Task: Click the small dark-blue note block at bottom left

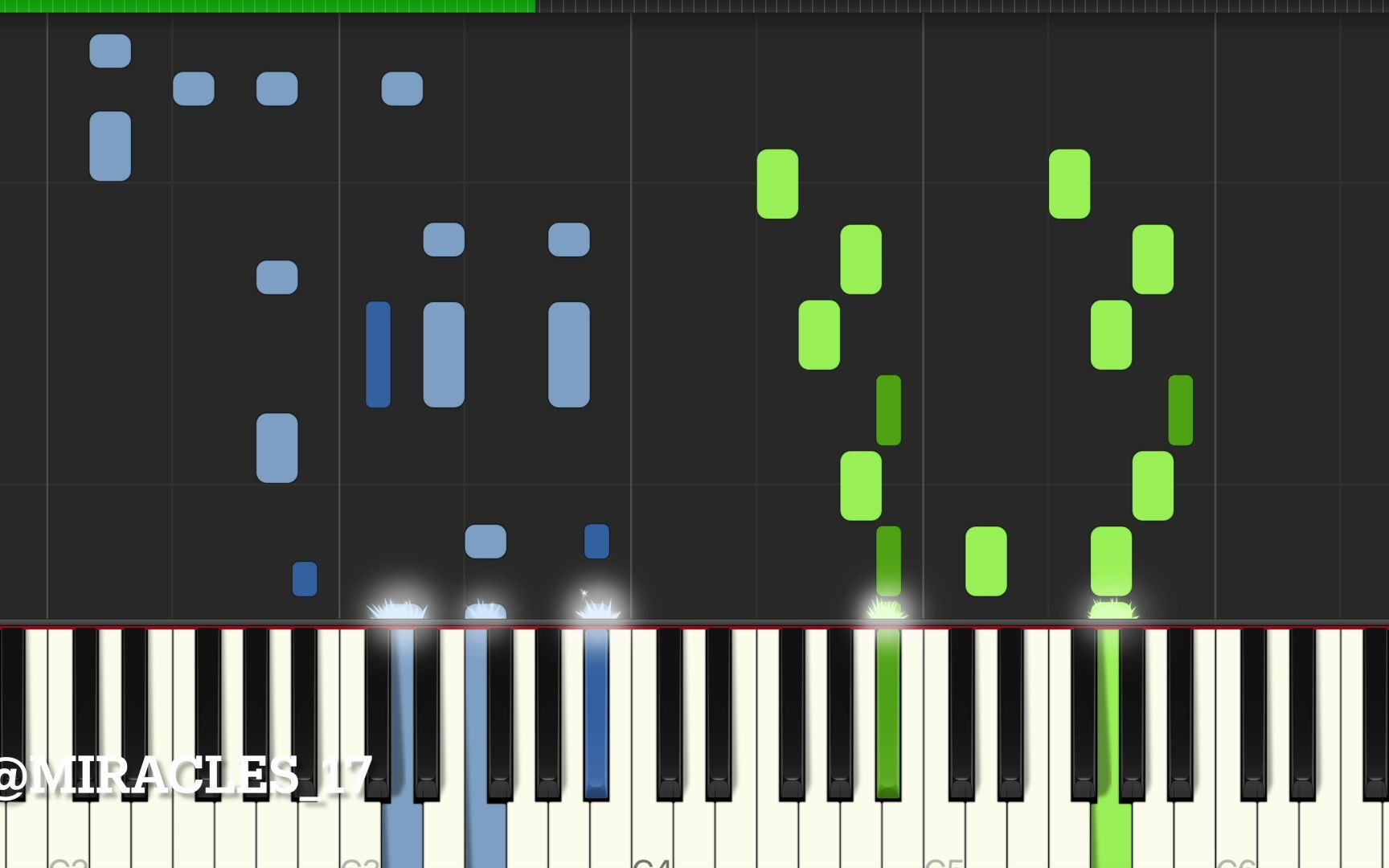Action: coord(305,579)
